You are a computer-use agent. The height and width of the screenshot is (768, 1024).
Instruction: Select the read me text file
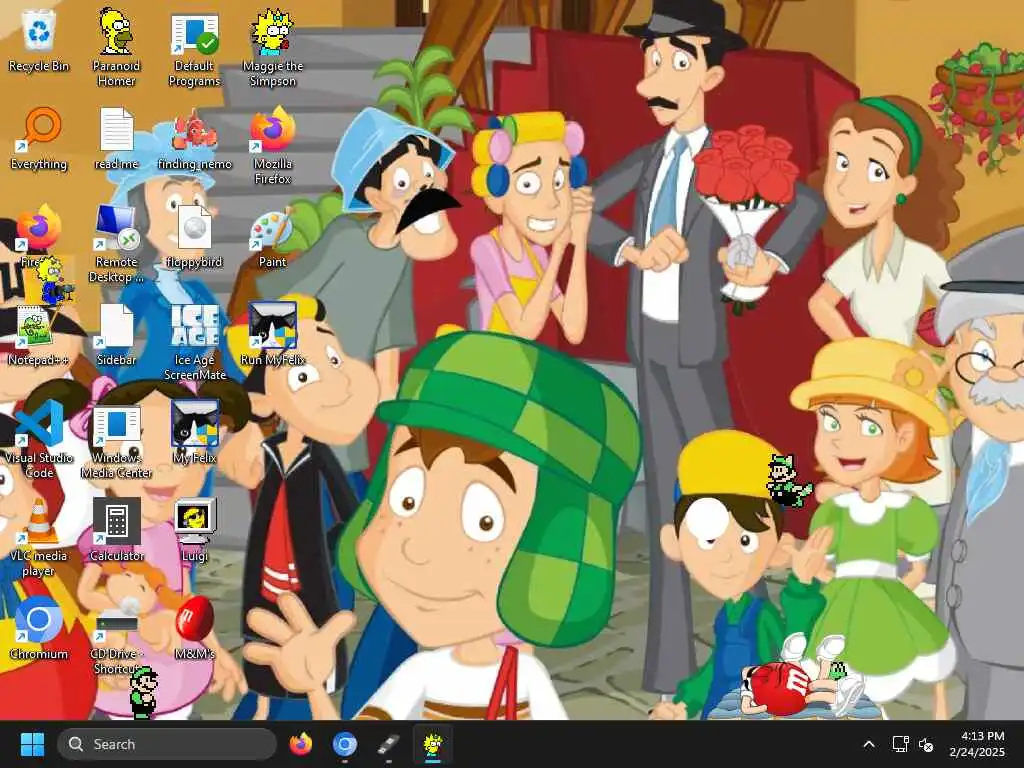coord(116,138)
